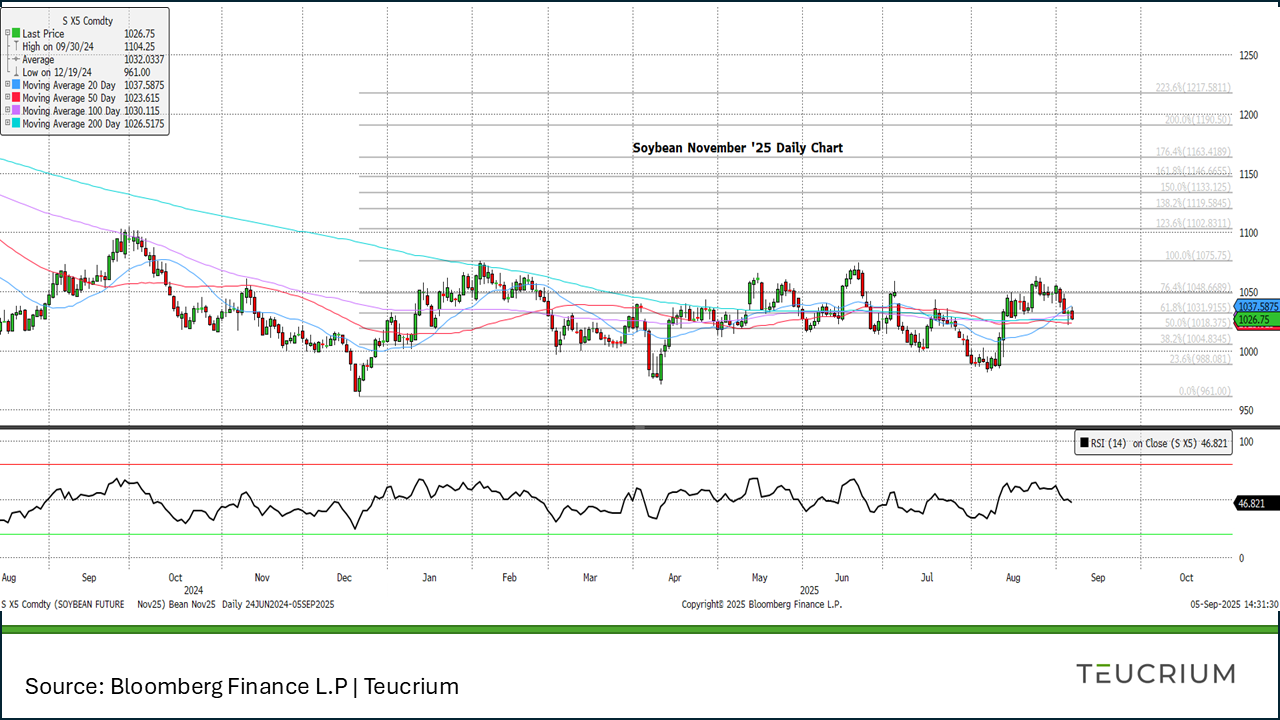The image size is (1280, 720).
Task: Click the 150.0% (1133.125) Fibonacci label
Action: click(x=1195, y=187)
